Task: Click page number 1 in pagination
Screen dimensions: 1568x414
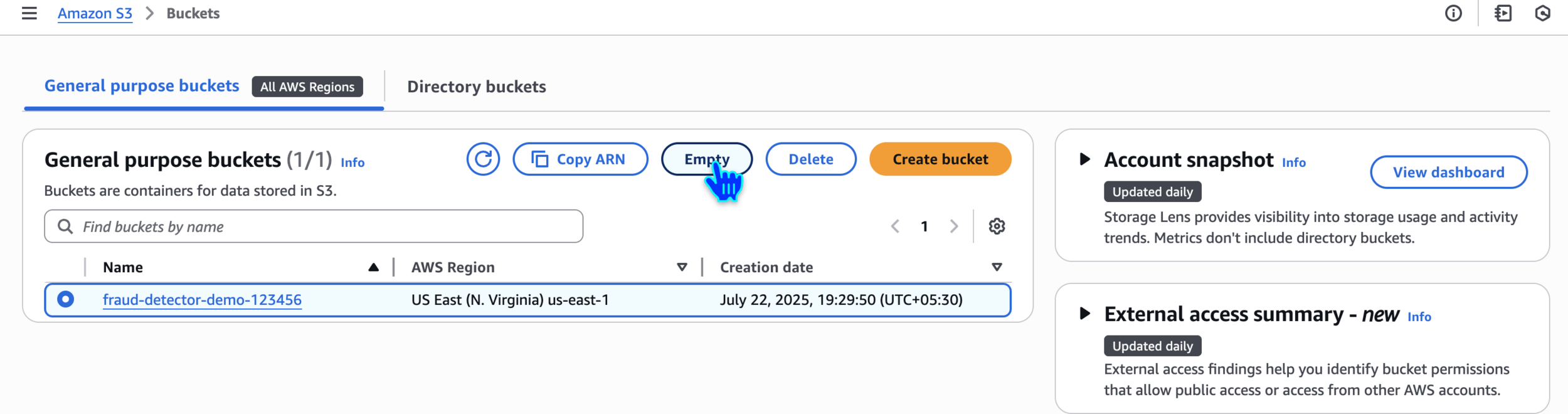Action: coord(924,226)
